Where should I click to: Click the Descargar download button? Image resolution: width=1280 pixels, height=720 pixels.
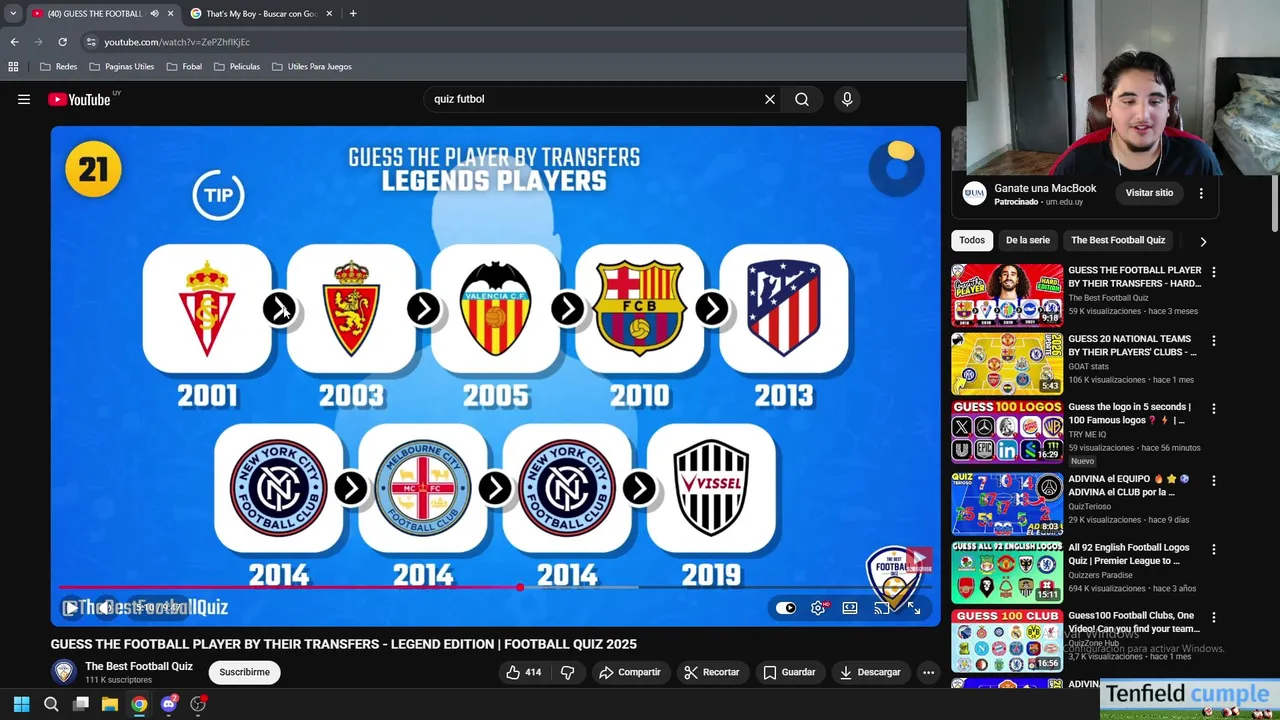click(x=870, y=672)
